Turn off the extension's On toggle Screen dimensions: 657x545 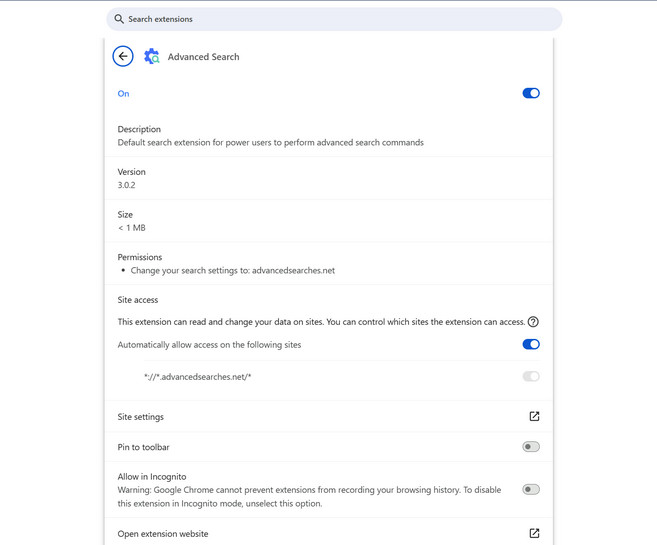click(531, 93)
